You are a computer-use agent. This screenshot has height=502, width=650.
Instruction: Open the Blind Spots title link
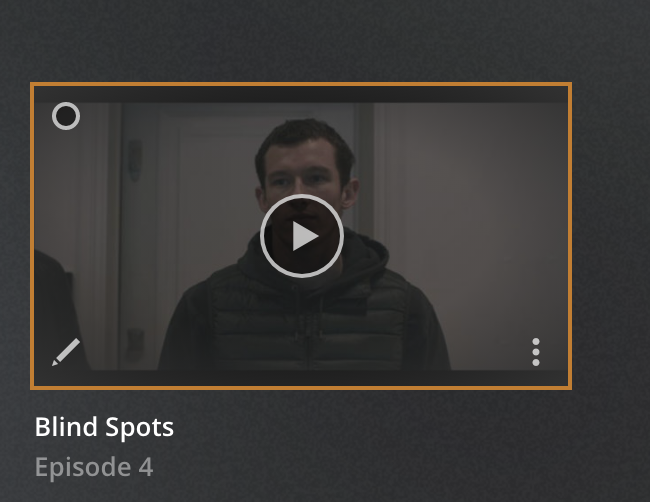pos(104,427)
